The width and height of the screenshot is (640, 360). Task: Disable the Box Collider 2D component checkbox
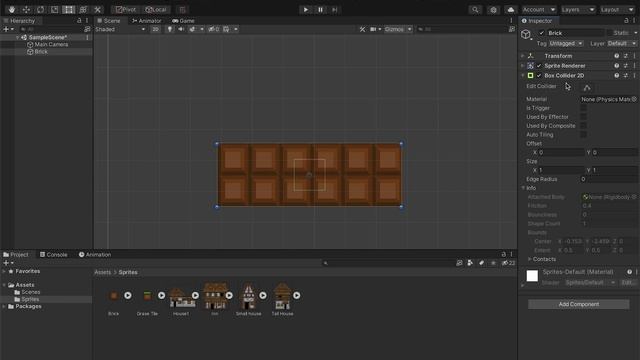[x=539, y=76]
